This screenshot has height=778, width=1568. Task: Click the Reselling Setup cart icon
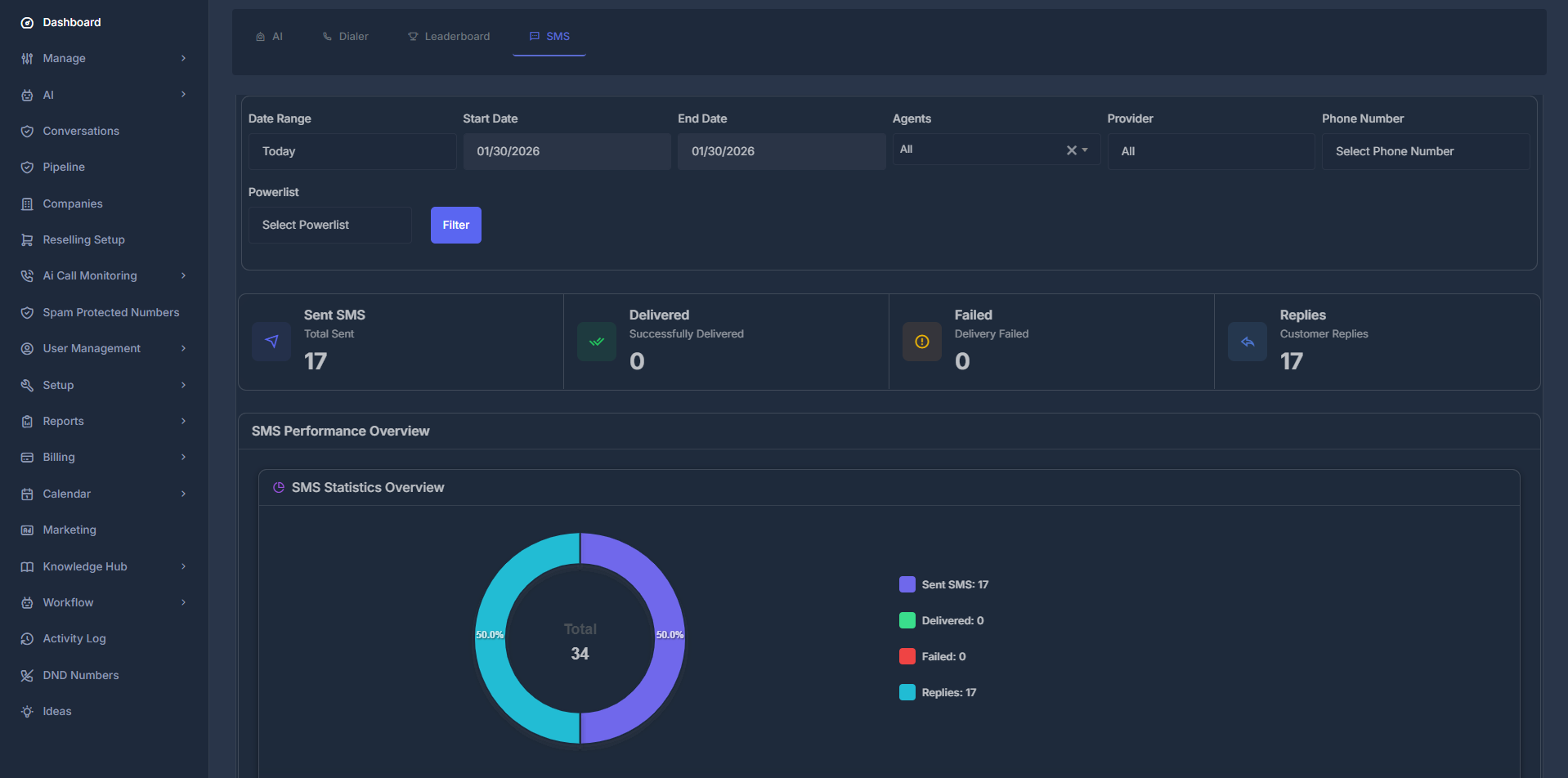27,240
